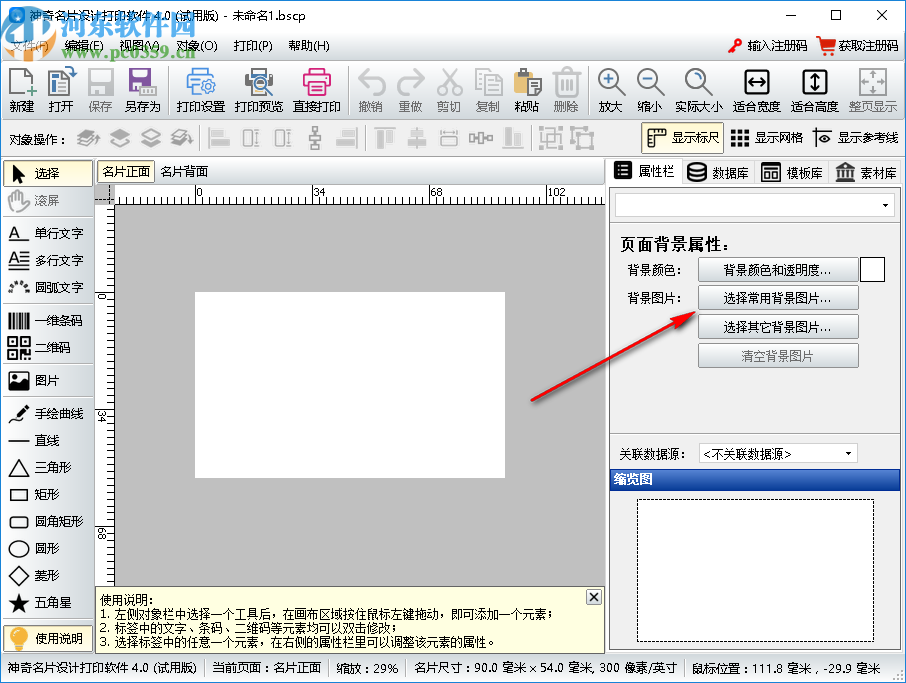Fit canvas to height 适合高度
This screenshot has height=683, width=906.
(x=814, y=90)
